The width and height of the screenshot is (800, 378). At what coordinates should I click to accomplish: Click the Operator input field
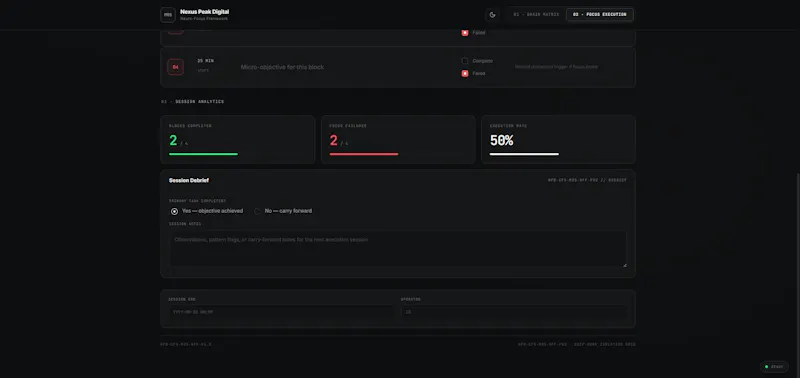coord(514,312)
